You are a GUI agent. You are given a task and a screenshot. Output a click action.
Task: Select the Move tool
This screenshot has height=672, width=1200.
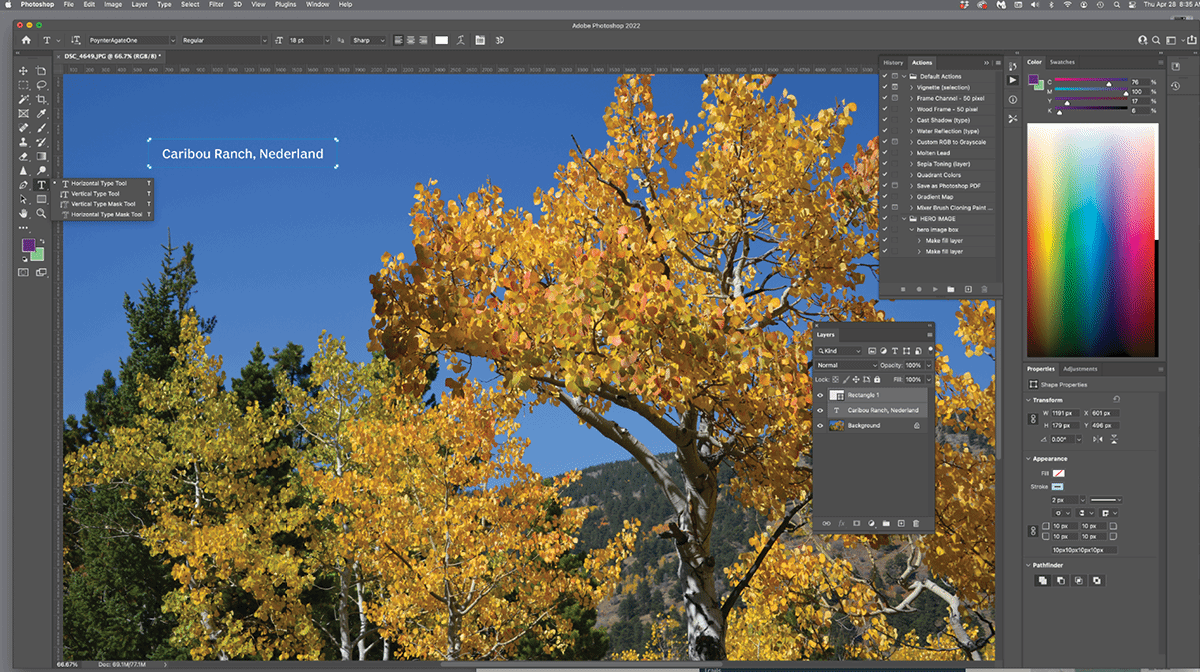pos(23,71)
